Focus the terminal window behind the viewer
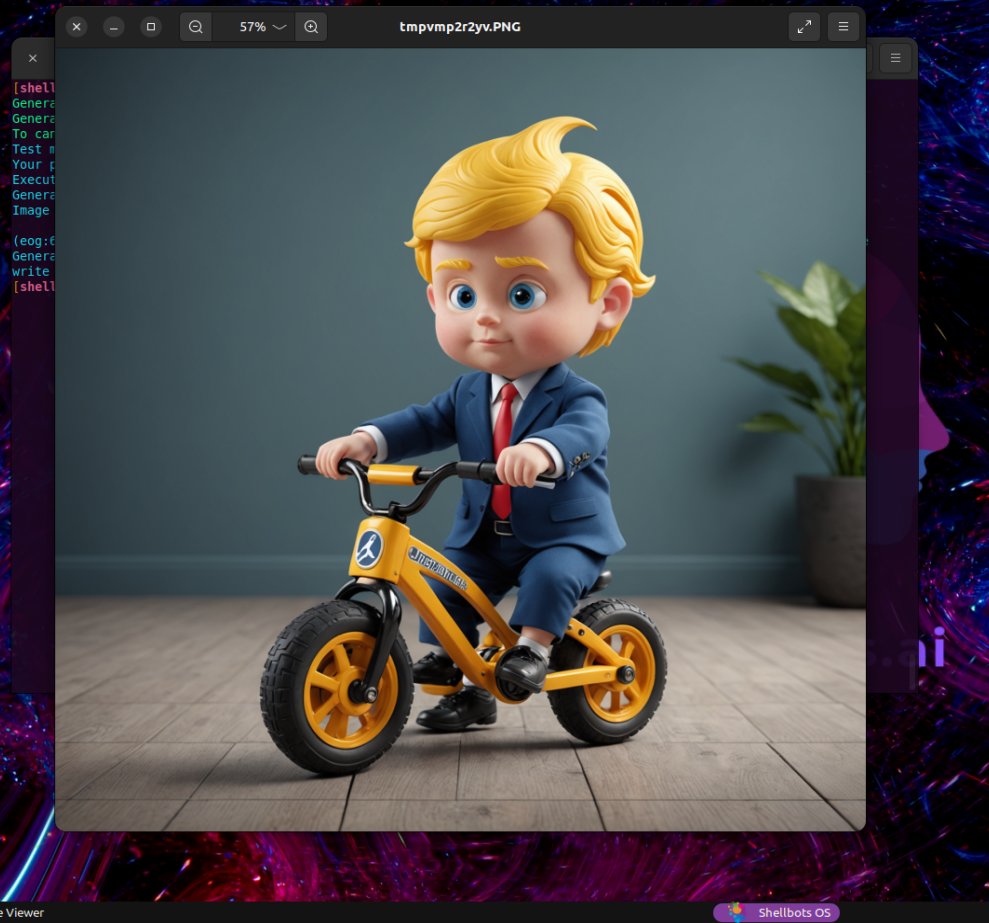Image resolution: width=989 pixels, height=923 pixels. tap(32, 400)
